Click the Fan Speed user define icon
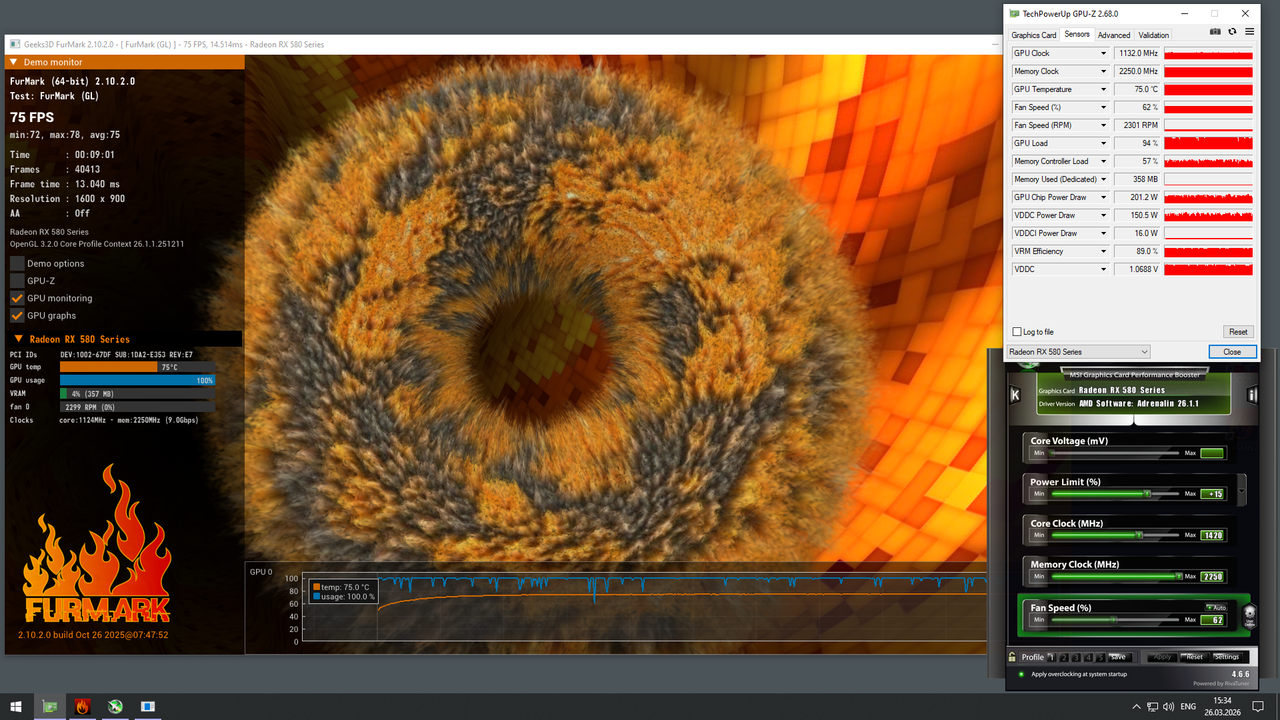1280x720 pixels. point(1250,616)
